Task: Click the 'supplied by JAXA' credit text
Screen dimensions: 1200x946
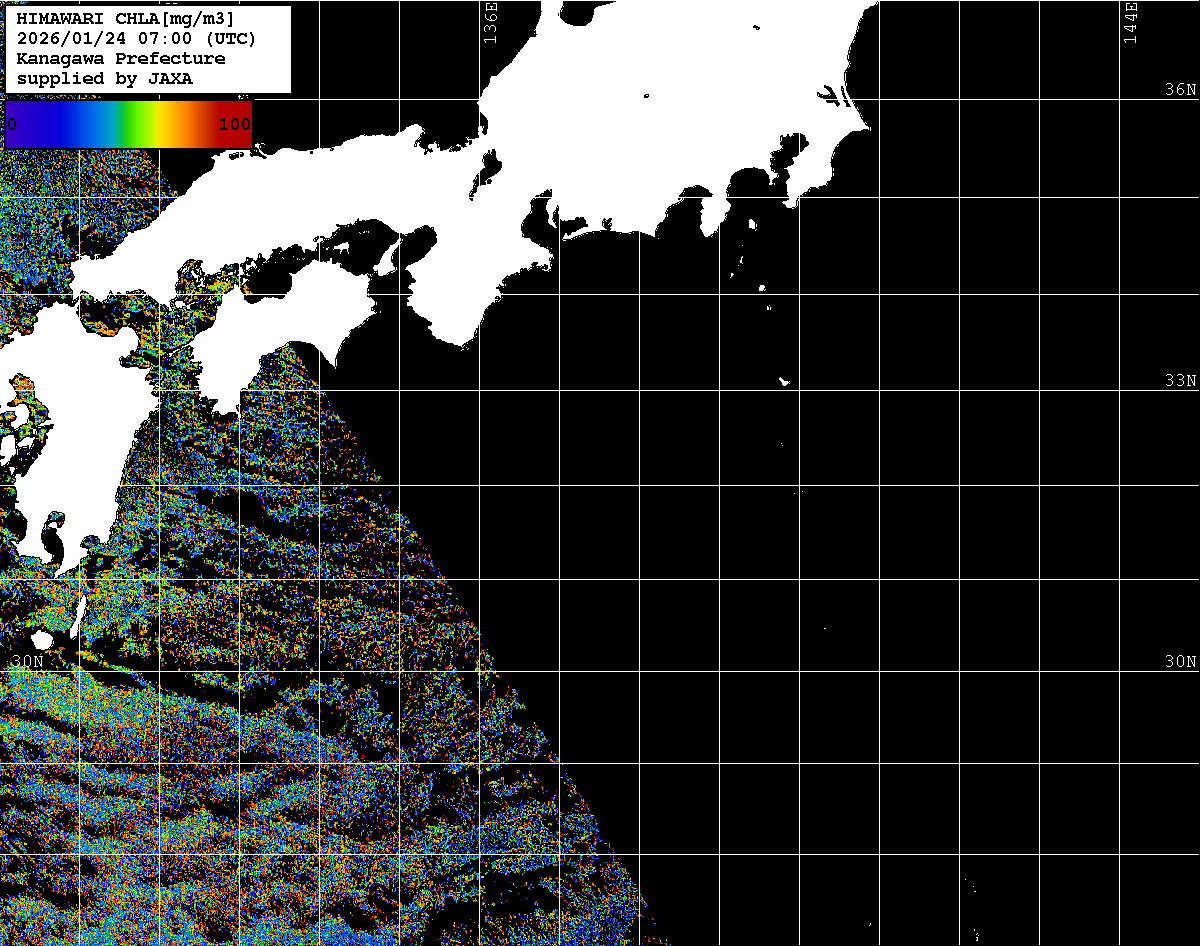Action: click(x=105, y=78)
